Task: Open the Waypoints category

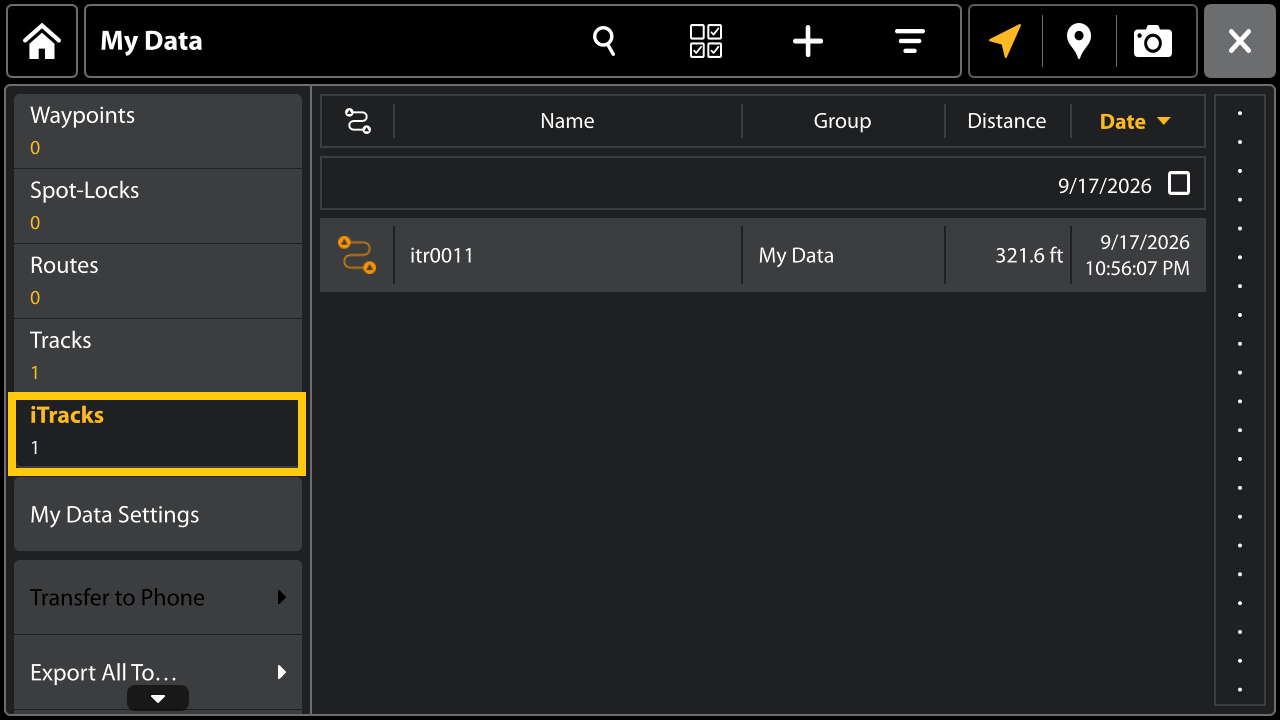Action: click(x=158, y=131)
